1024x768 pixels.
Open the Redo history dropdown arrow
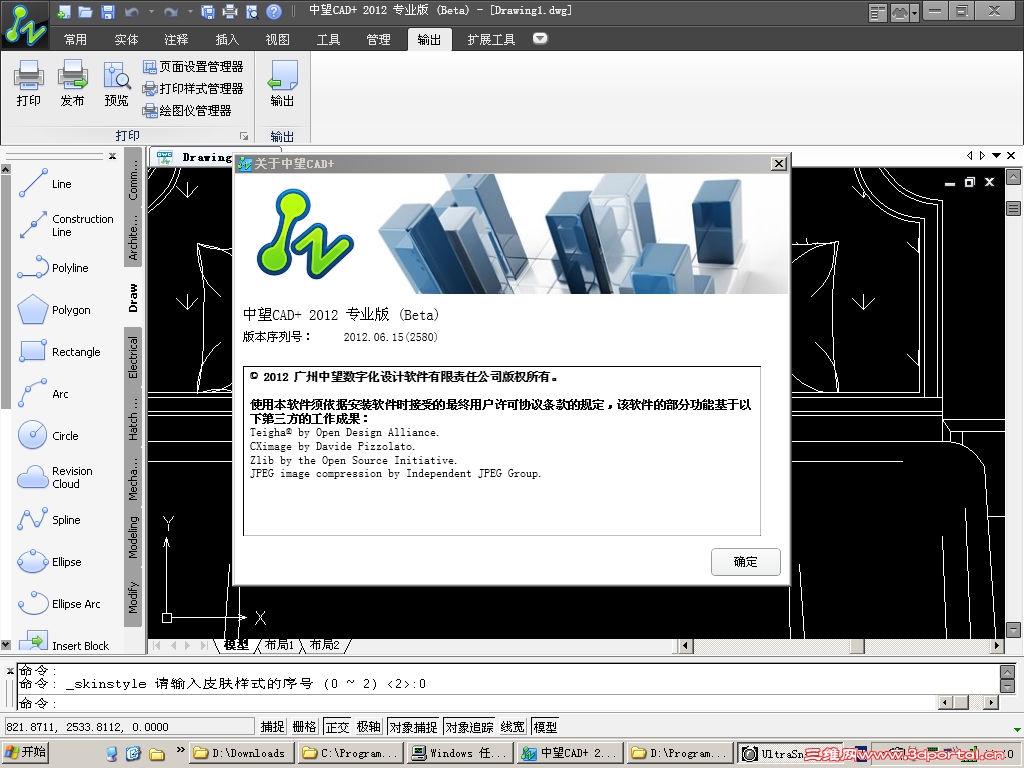click(x=190, y=11)
